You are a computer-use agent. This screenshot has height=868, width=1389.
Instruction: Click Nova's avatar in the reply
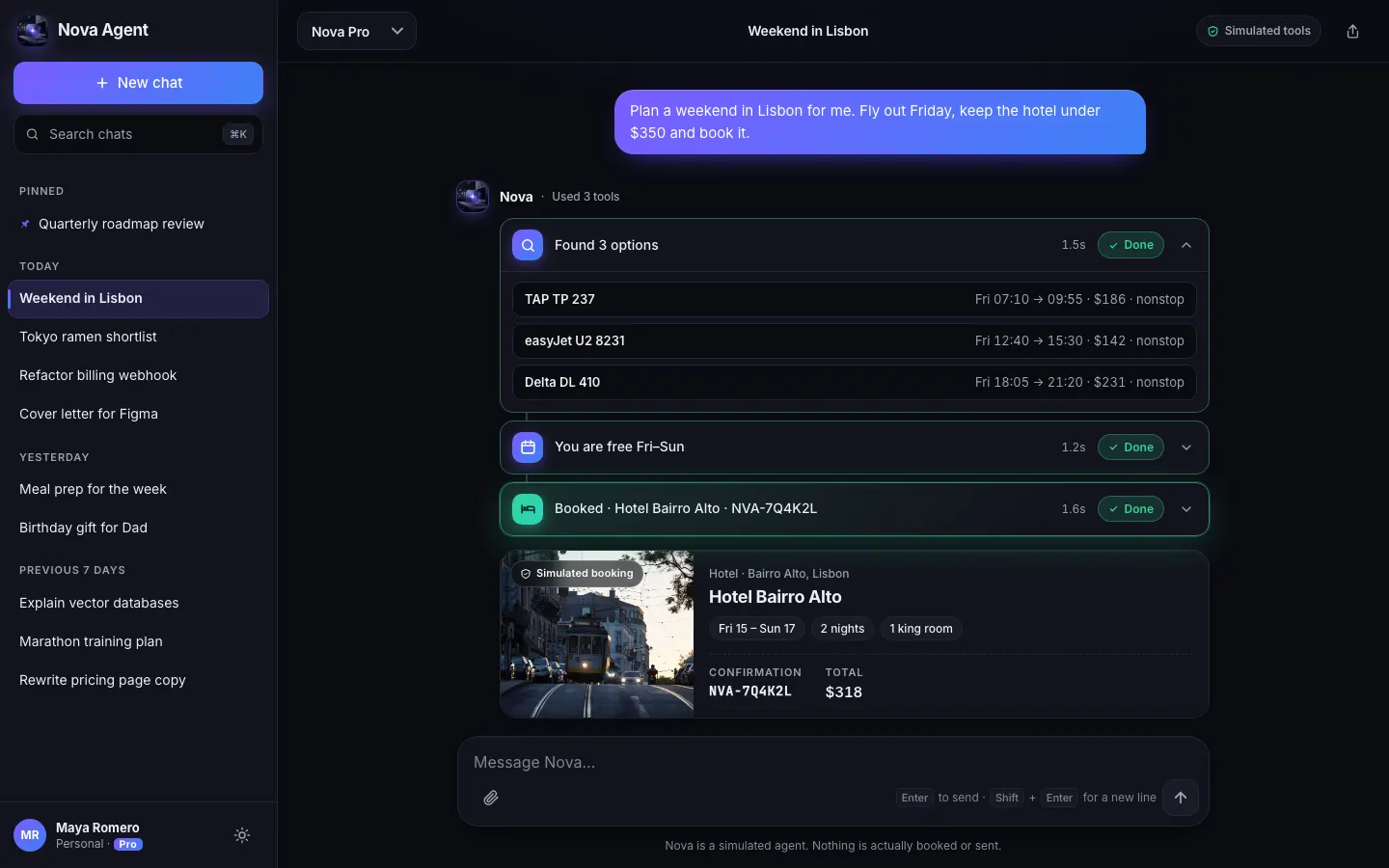pyautogui.click(x=473, y=197)
